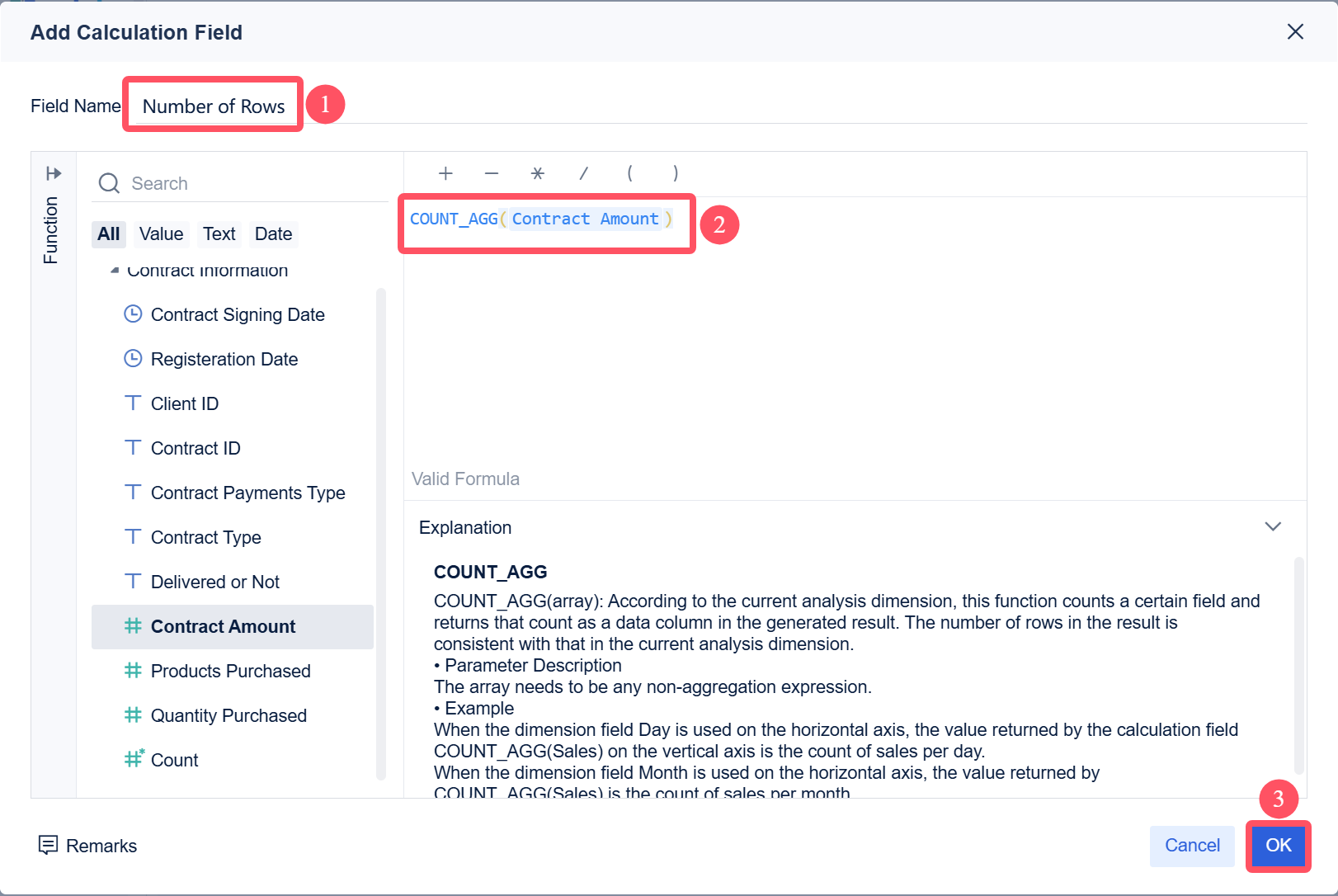This screenshot has height=896, width=1338.
Task: Click the field list scrollbar
Action: (381, 533)
